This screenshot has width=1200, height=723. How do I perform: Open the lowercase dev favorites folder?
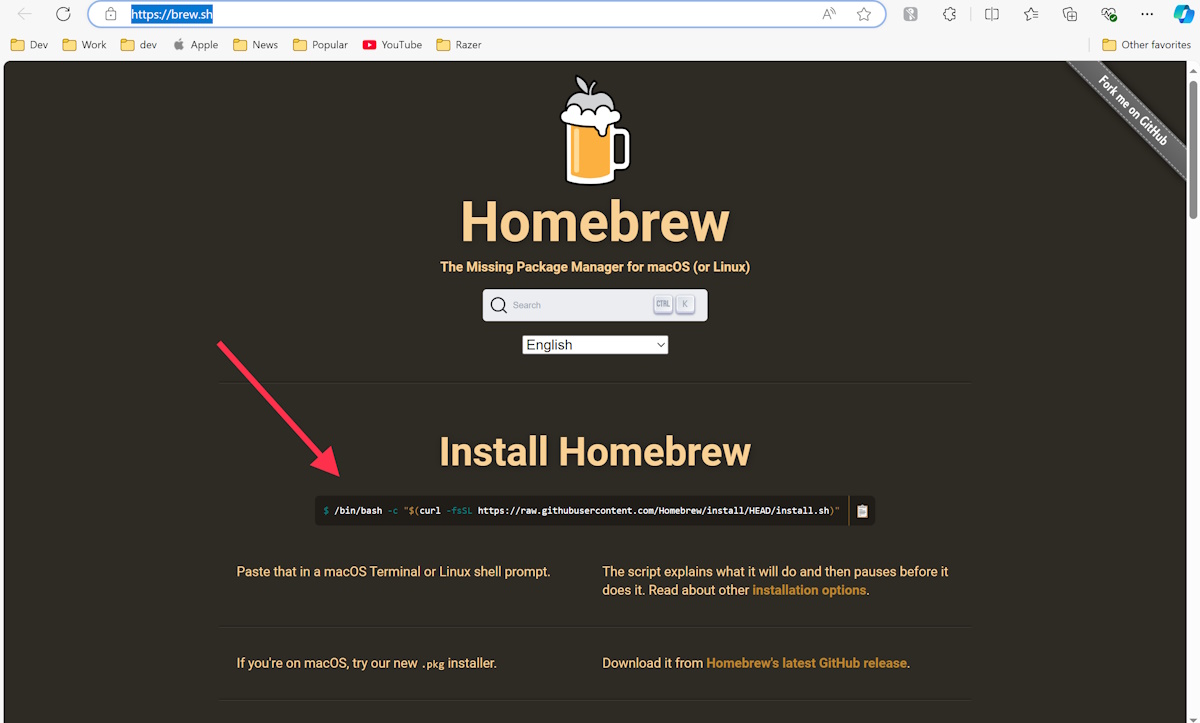point(138,45)
